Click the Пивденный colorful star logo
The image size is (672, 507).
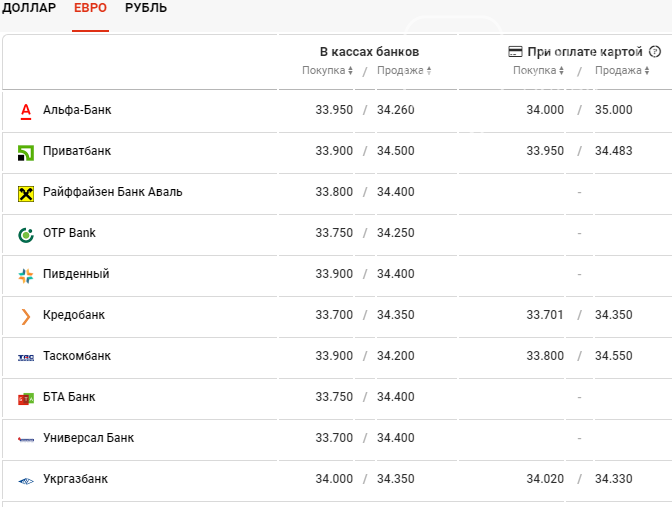pyautogui.click(x=26, y=276)
